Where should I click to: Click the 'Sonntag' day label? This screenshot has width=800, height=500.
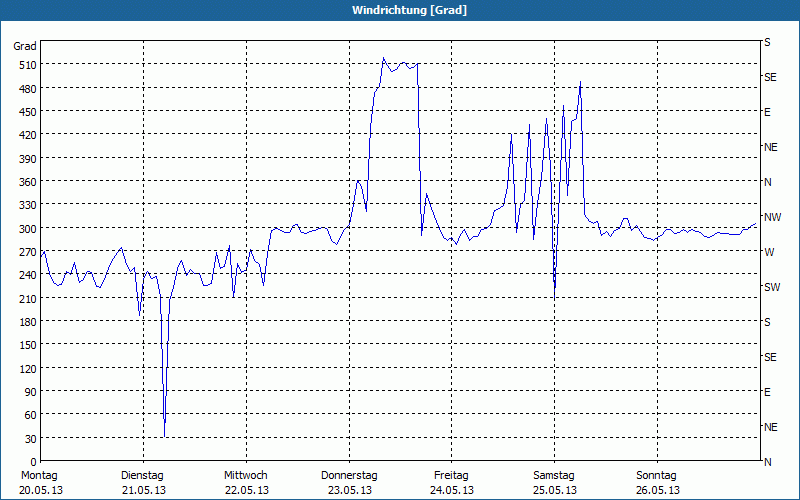pos(656,476)
